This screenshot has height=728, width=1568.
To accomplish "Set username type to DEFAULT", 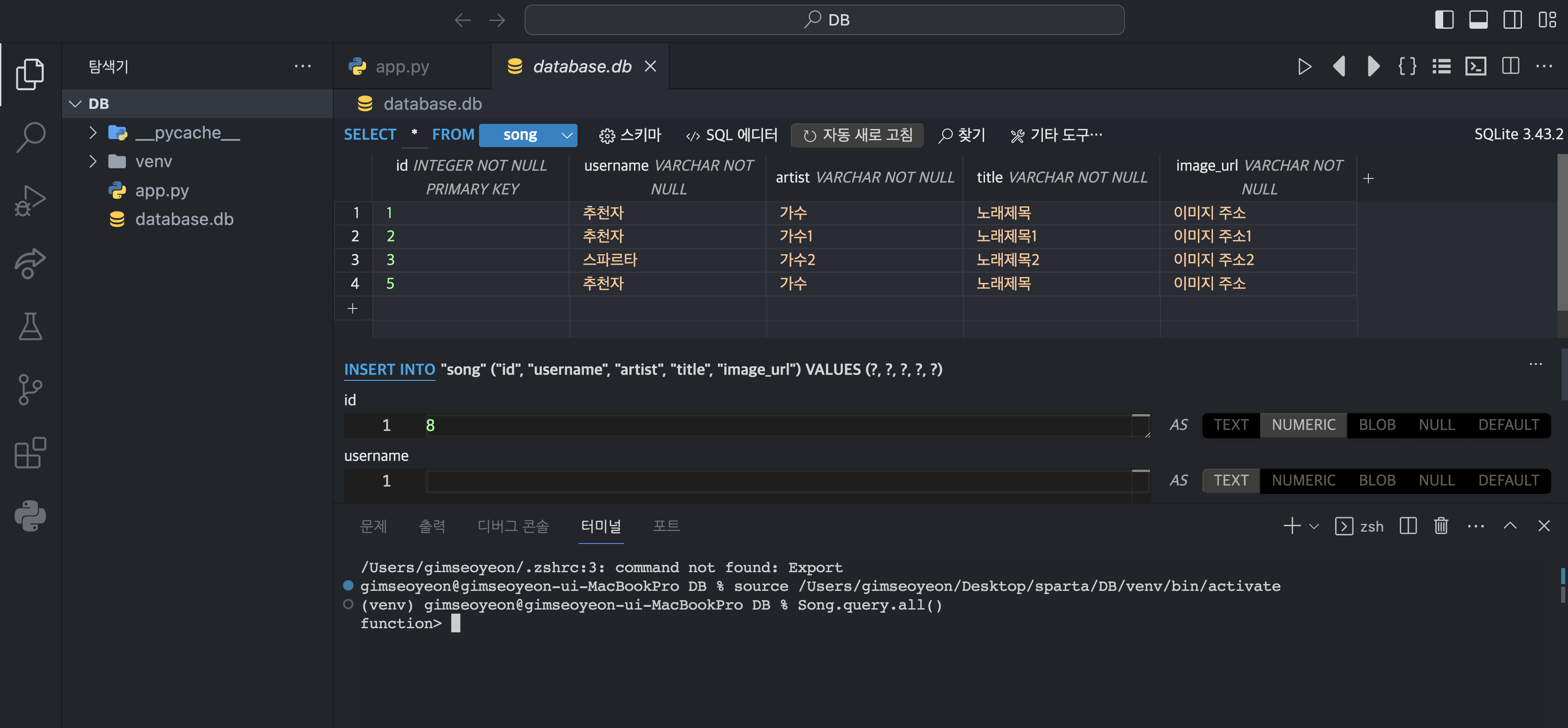I will click(x=1508, y=481).
